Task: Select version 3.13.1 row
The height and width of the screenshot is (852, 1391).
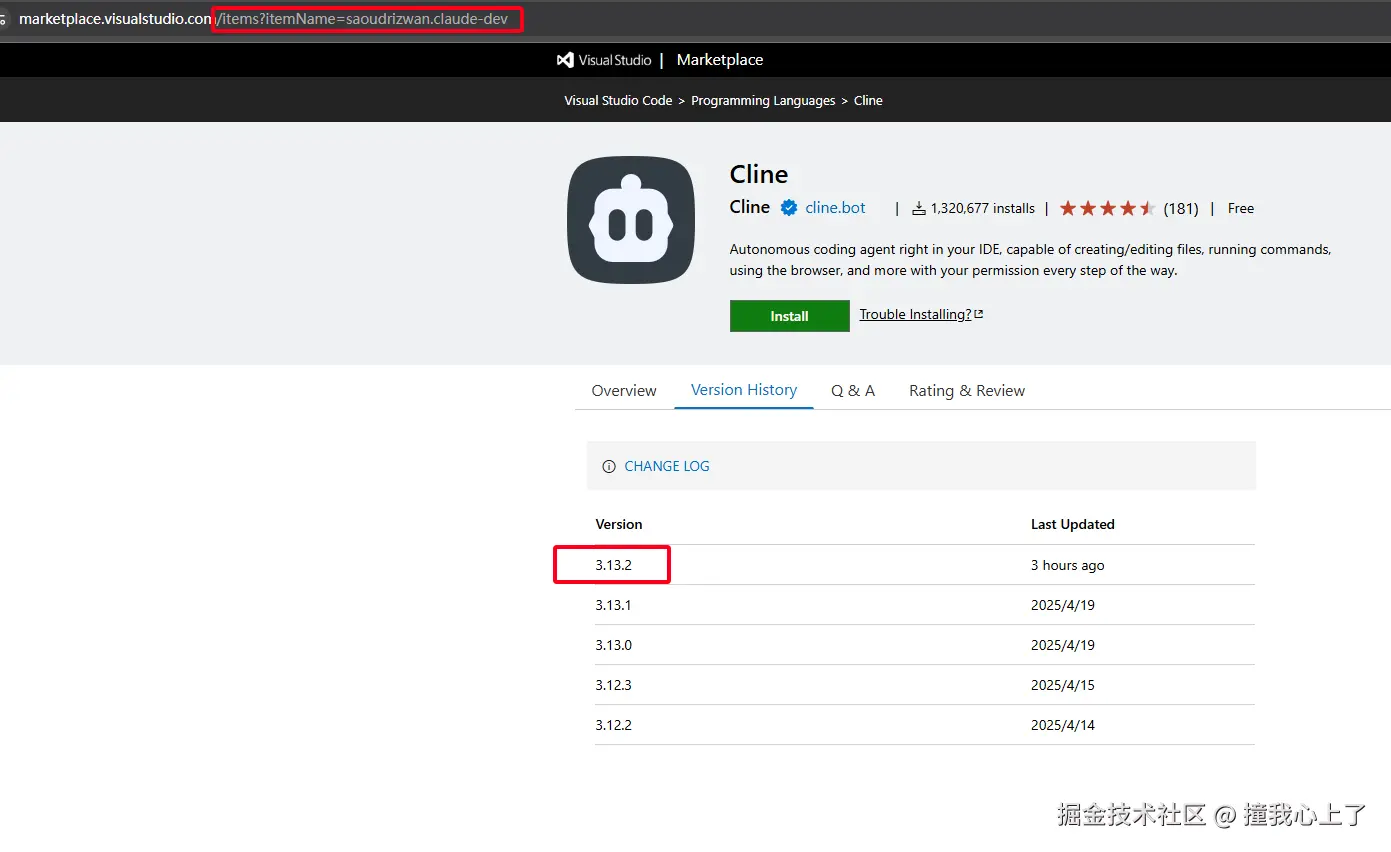Action: [924, 605]
